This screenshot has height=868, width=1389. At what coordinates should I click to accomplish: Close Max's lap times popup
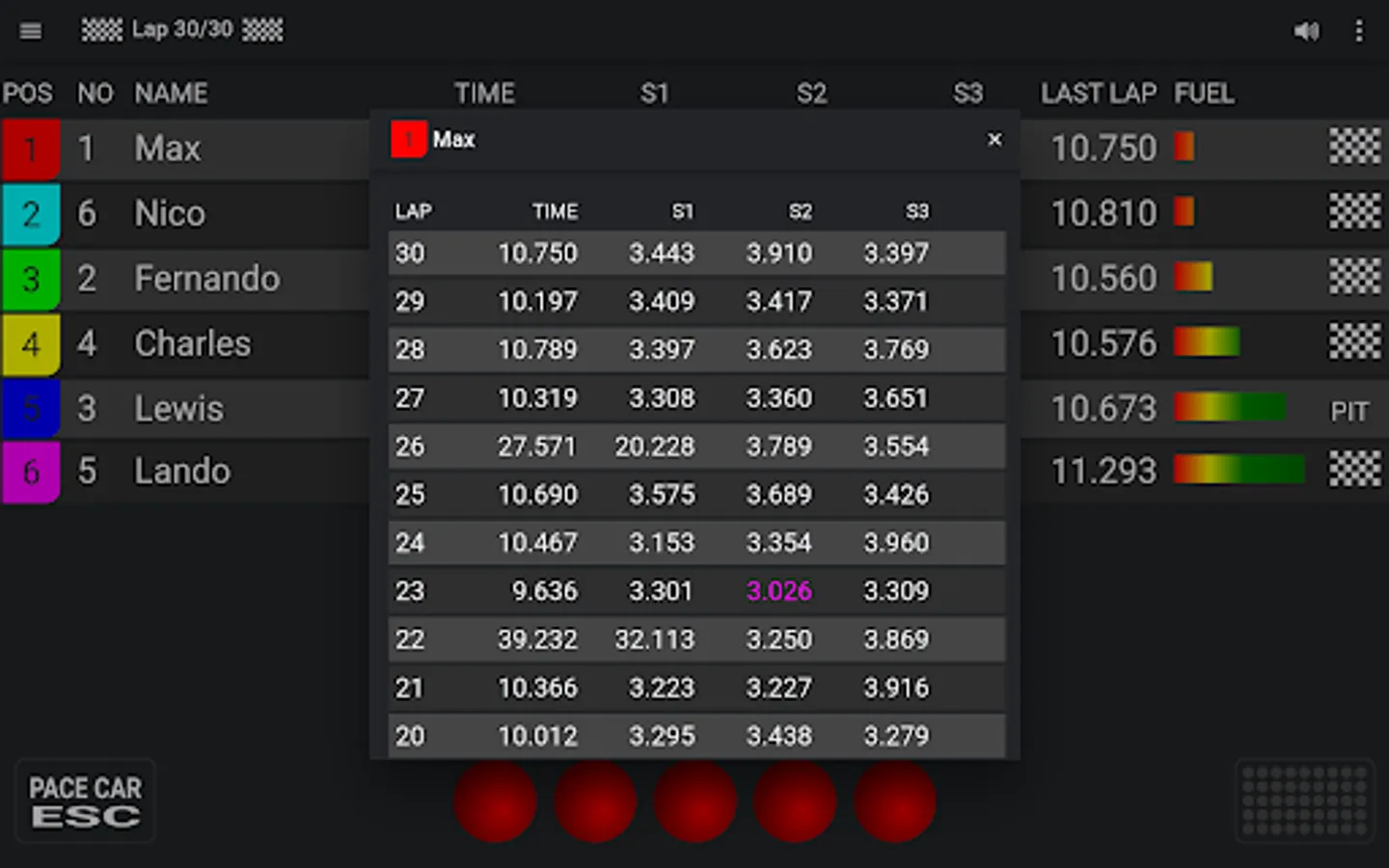pos(994,140)
